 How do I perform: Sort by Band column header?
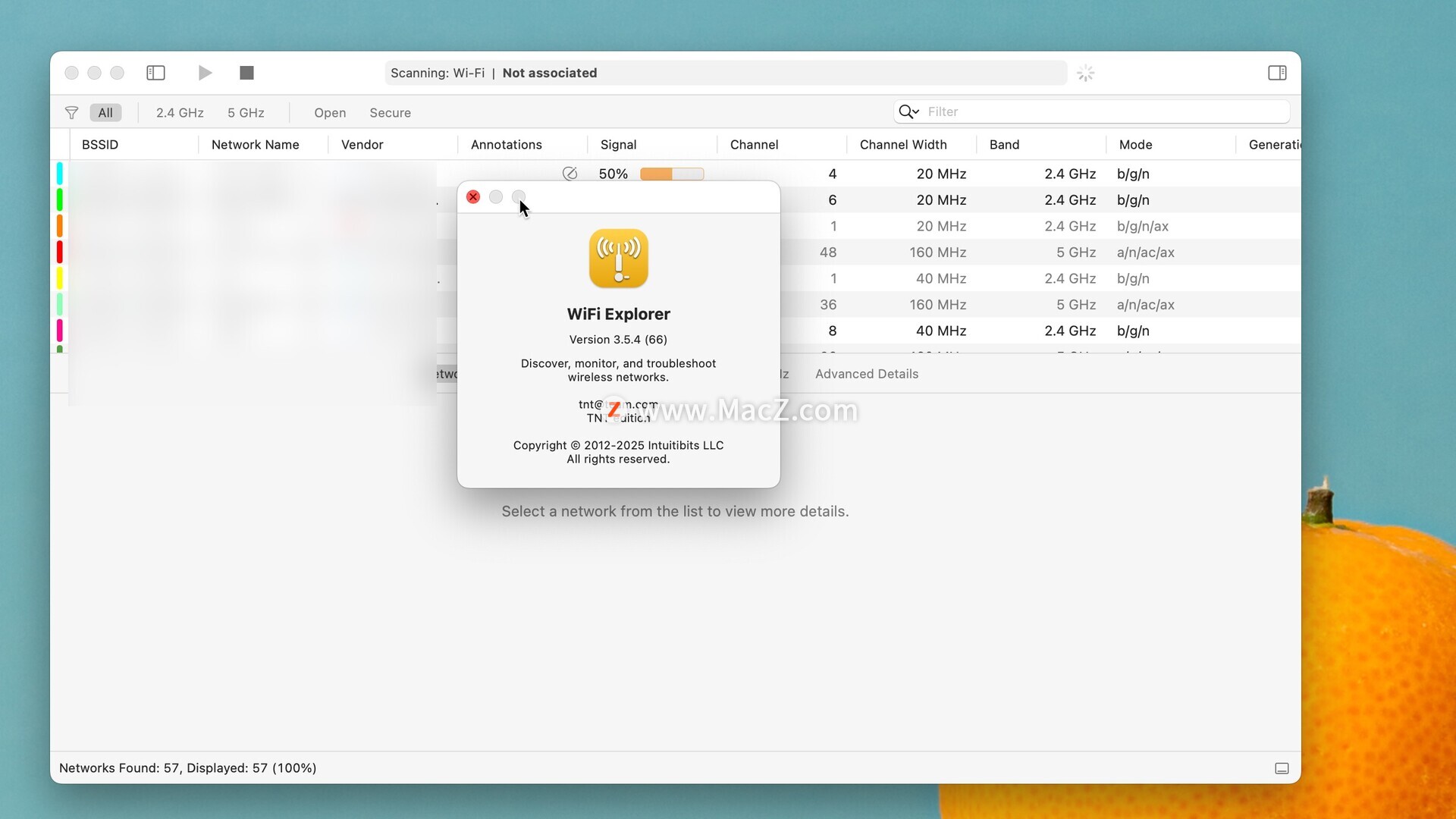click(x=1004, y=144)
